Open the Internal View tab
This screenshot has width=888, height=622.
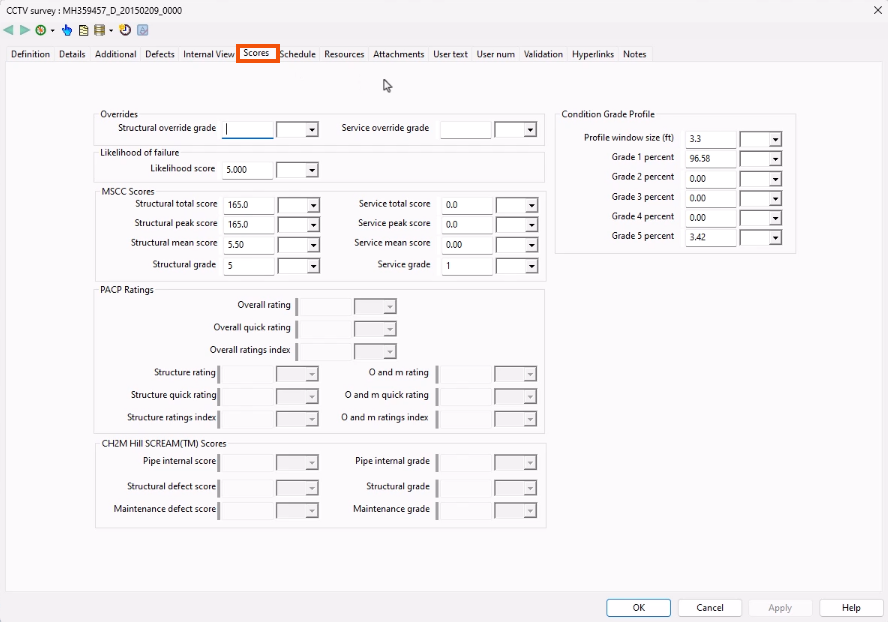point(209,54)
